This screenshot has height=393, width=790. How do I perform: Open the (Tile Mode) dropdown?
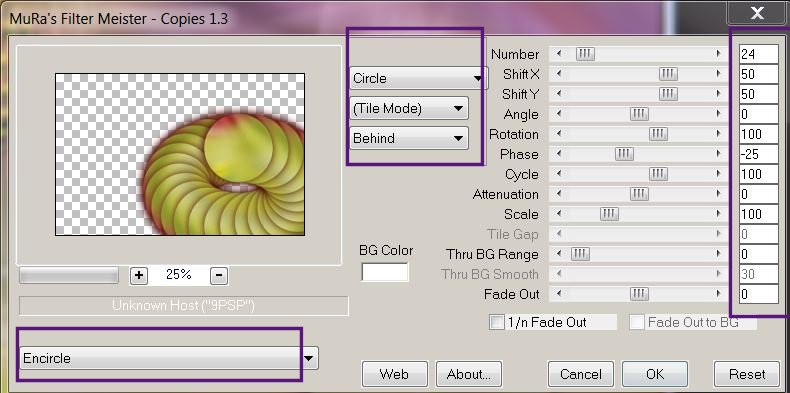tap(409, 108)
